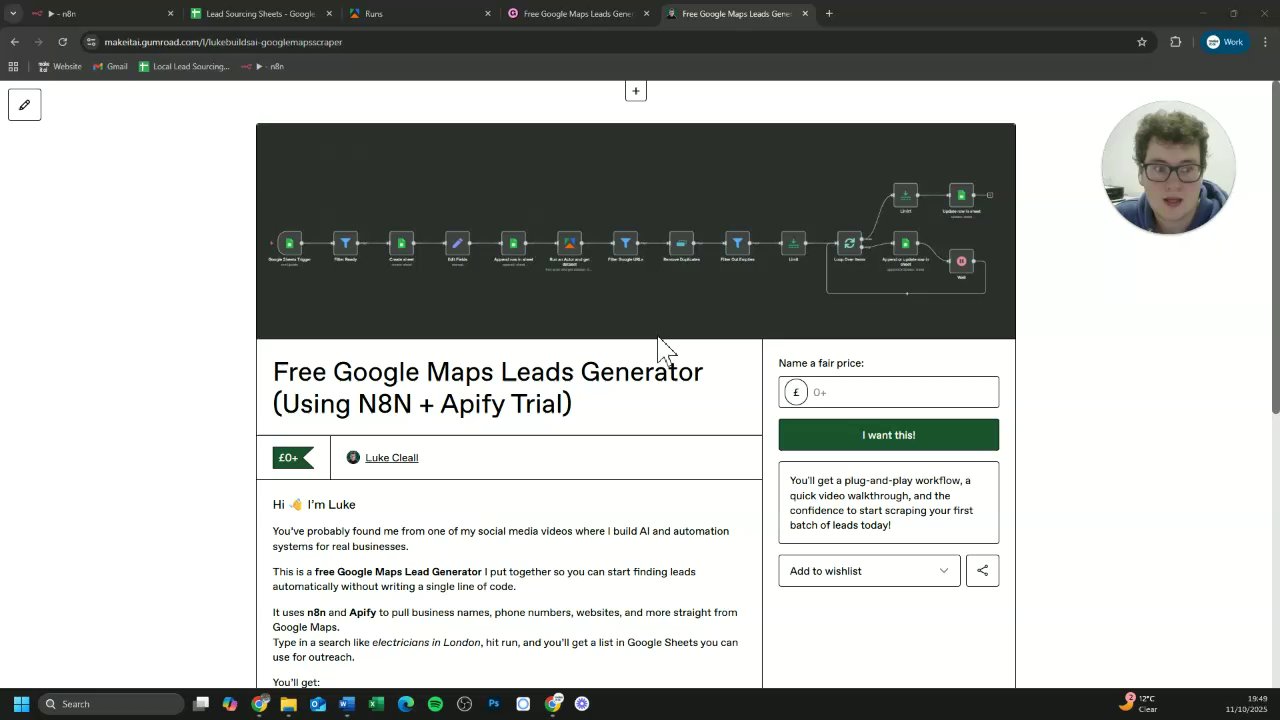Bookmark this page with the star icon
Viewport: 1280px width, 720px height.
coord(1142,42)
